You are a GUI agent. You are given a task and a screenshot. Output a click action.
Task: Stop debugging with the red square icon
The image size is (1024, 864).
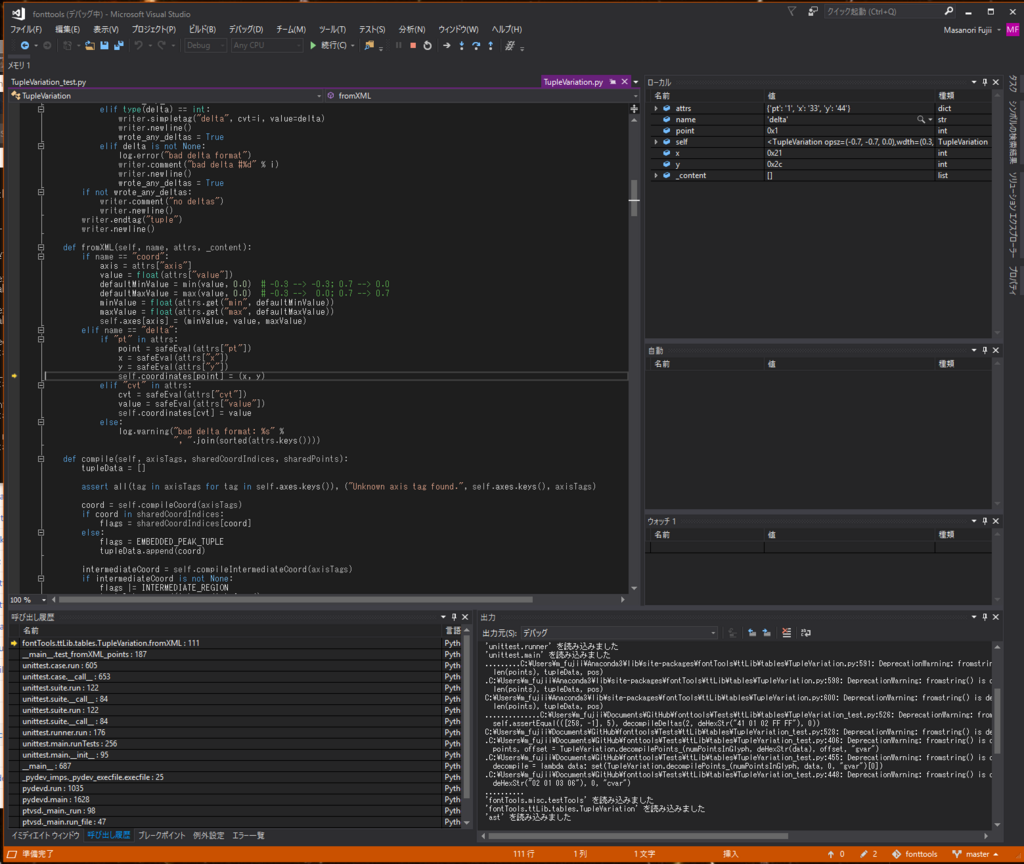click(x=413, y=46)
